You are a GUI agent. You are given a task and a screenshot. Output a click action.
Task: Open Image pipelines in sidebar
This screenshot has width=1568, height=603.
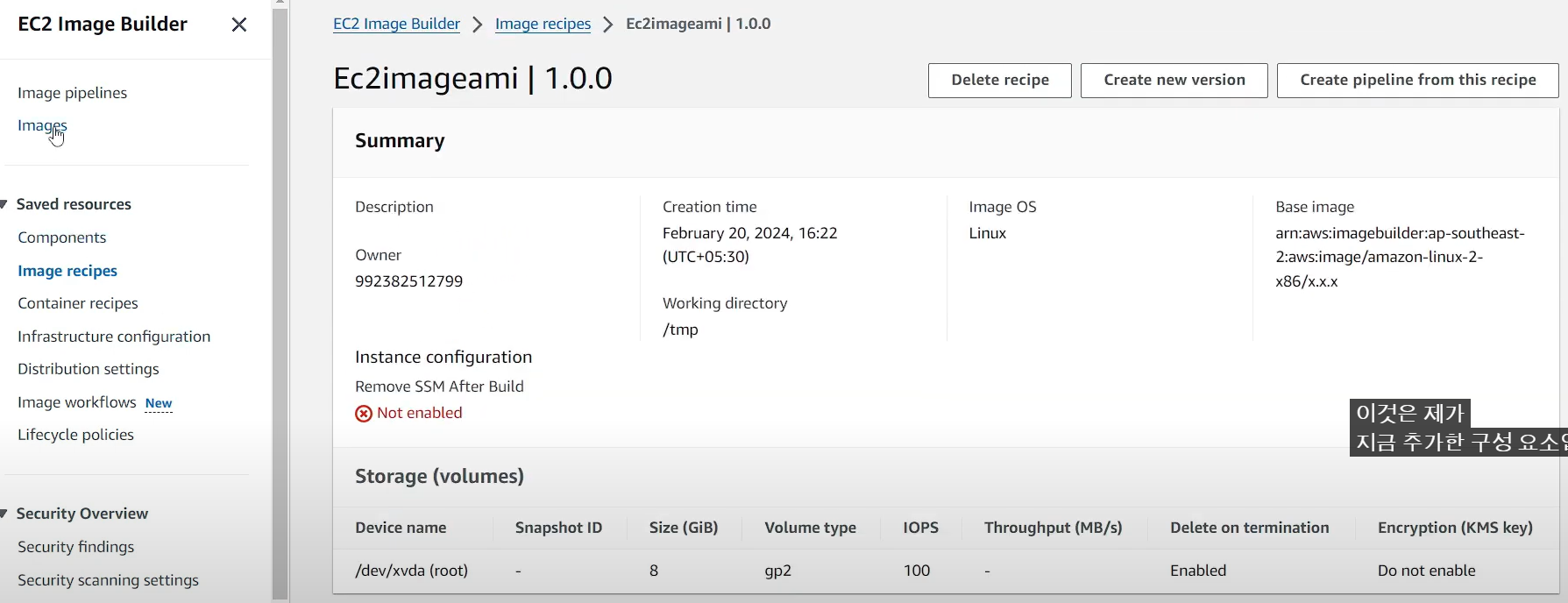pos(72,93)
